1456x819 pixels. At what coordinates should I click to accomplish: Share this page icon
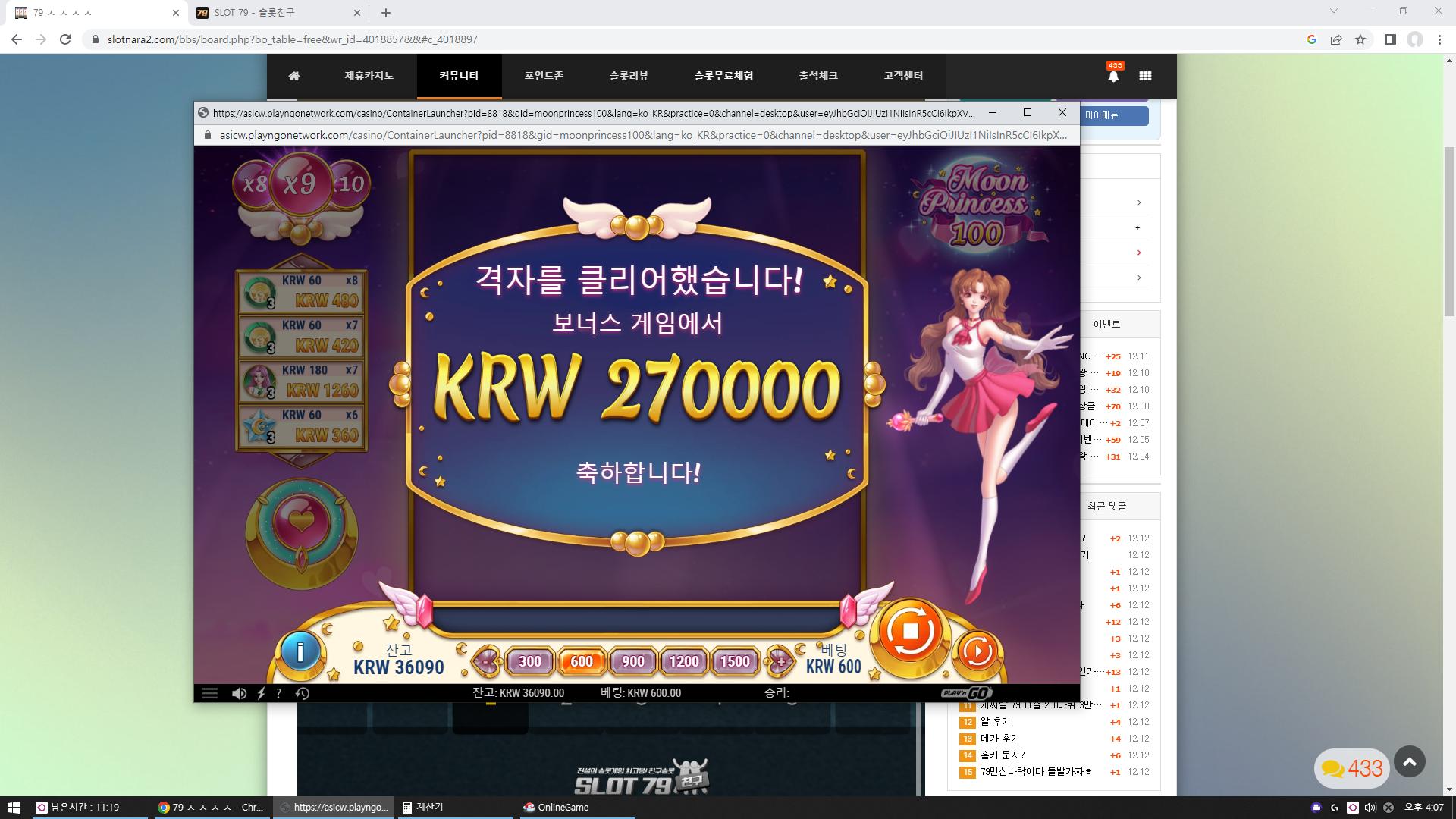tap(1336, 39)
